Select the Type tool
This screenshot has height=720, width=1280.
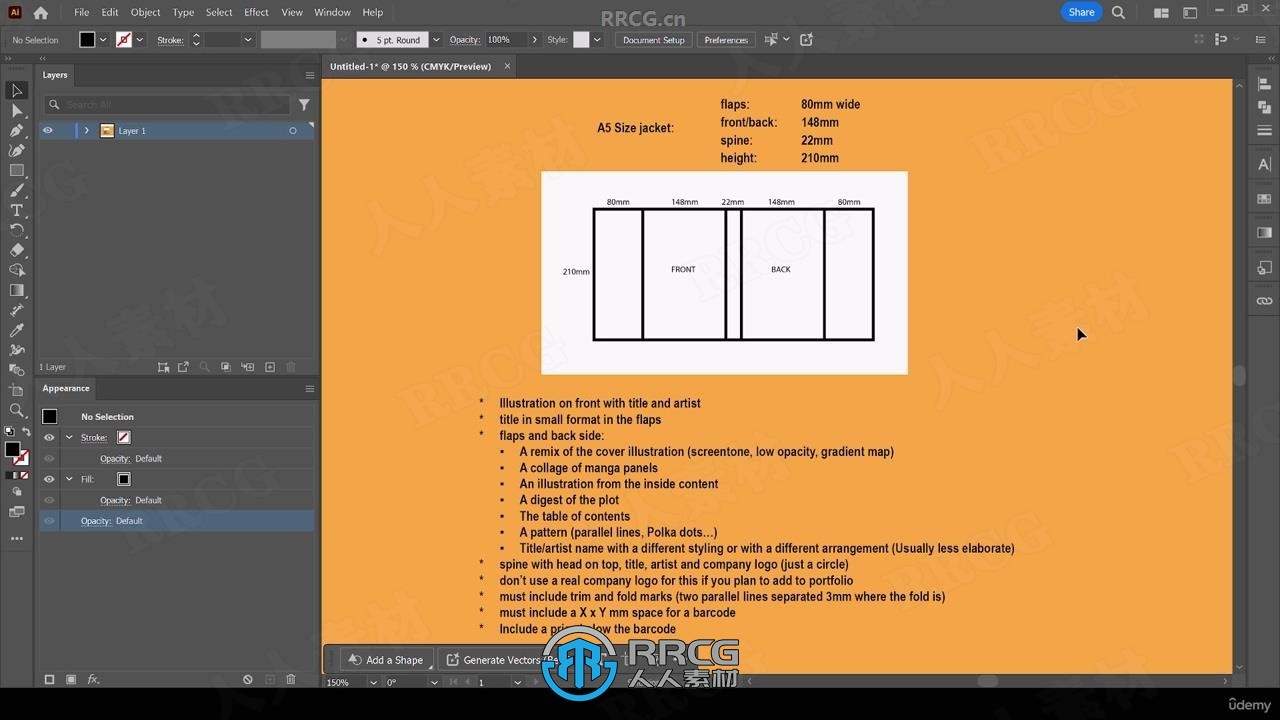(x=16, y=210)
